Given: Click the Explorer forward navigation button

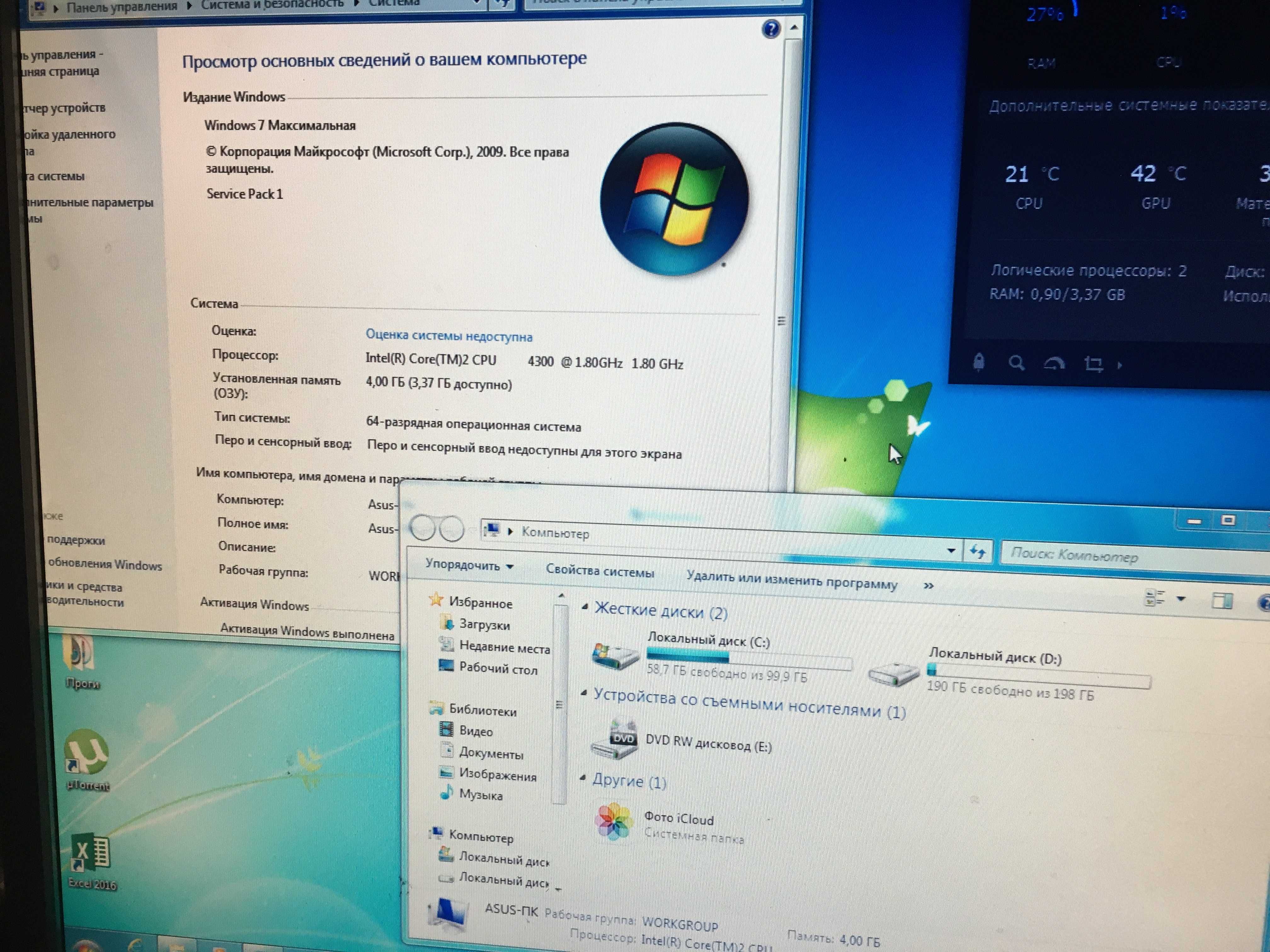Looking at the screenshot, I should pos(452,528).
